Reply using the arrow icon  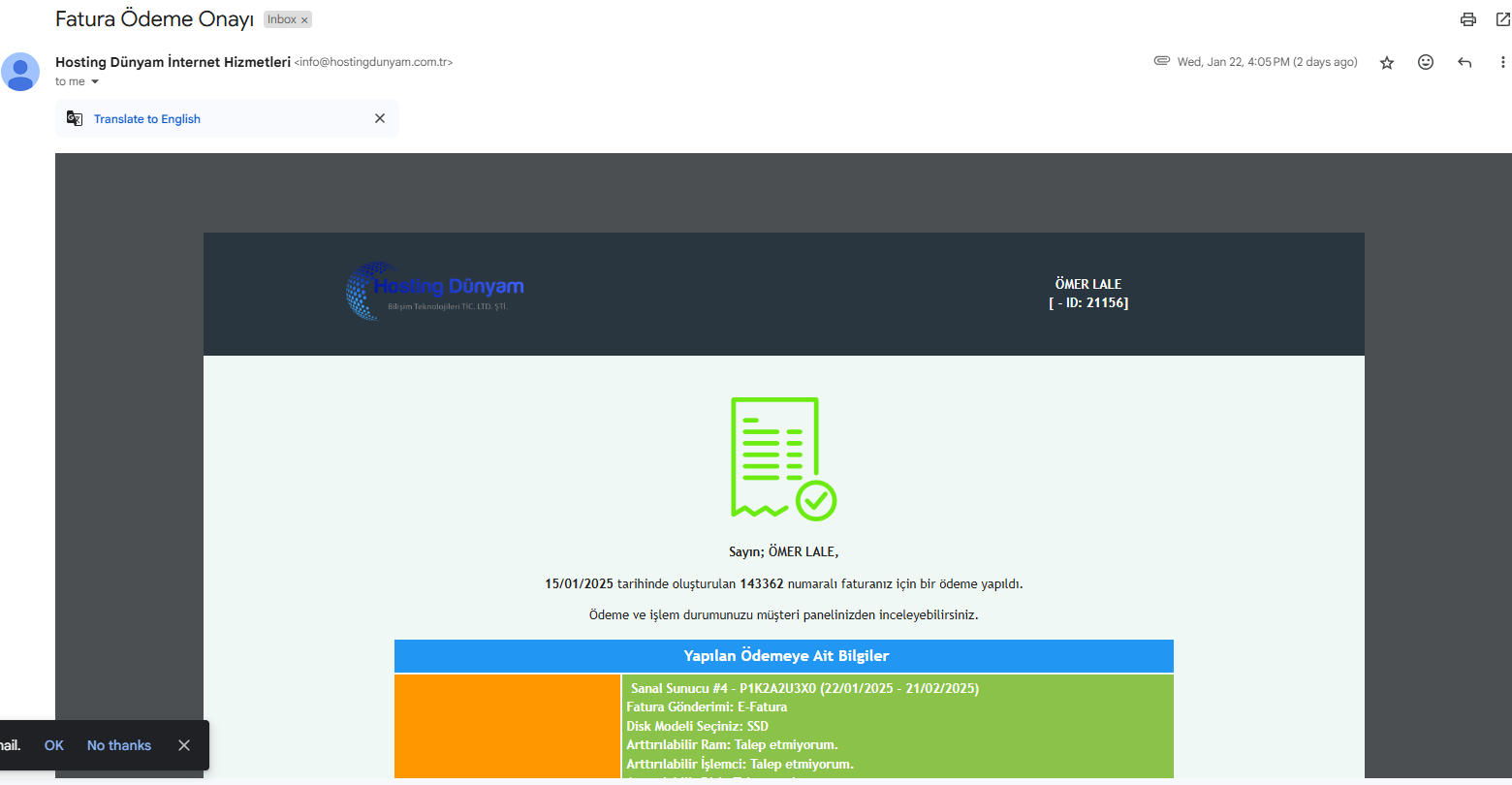coord(1465,62)
